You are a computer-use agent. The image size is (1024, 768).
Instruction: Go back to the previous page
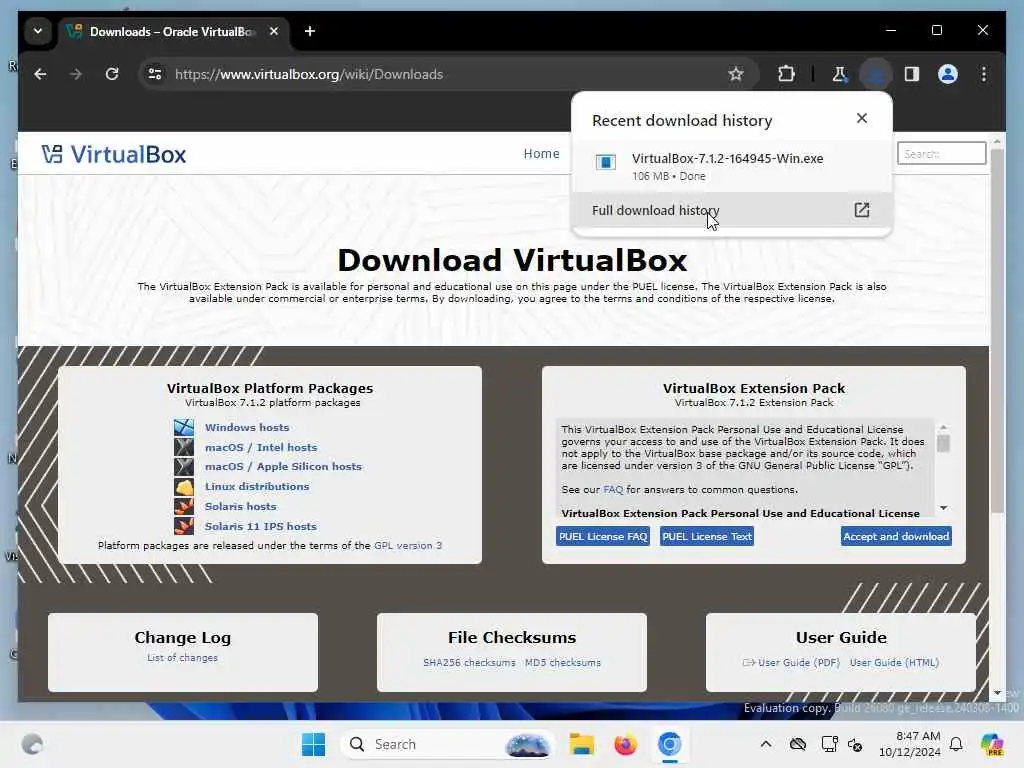coord(40,74)
